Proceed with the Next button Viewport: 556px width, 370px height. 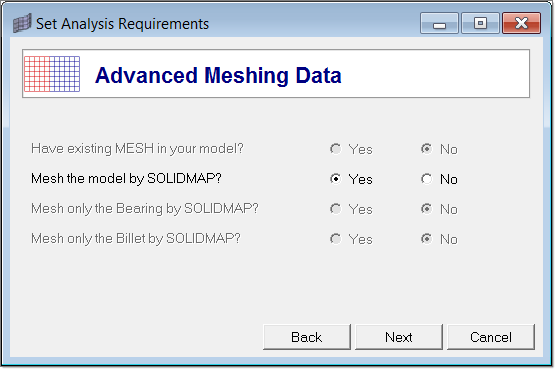tap(399, 337)
